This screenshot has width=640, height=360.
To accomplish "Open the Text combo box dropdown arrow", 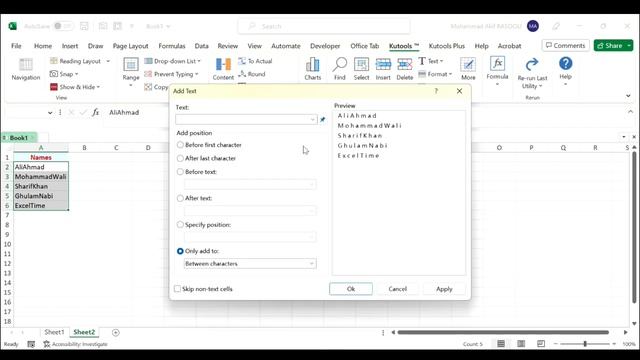I will 313,120.
